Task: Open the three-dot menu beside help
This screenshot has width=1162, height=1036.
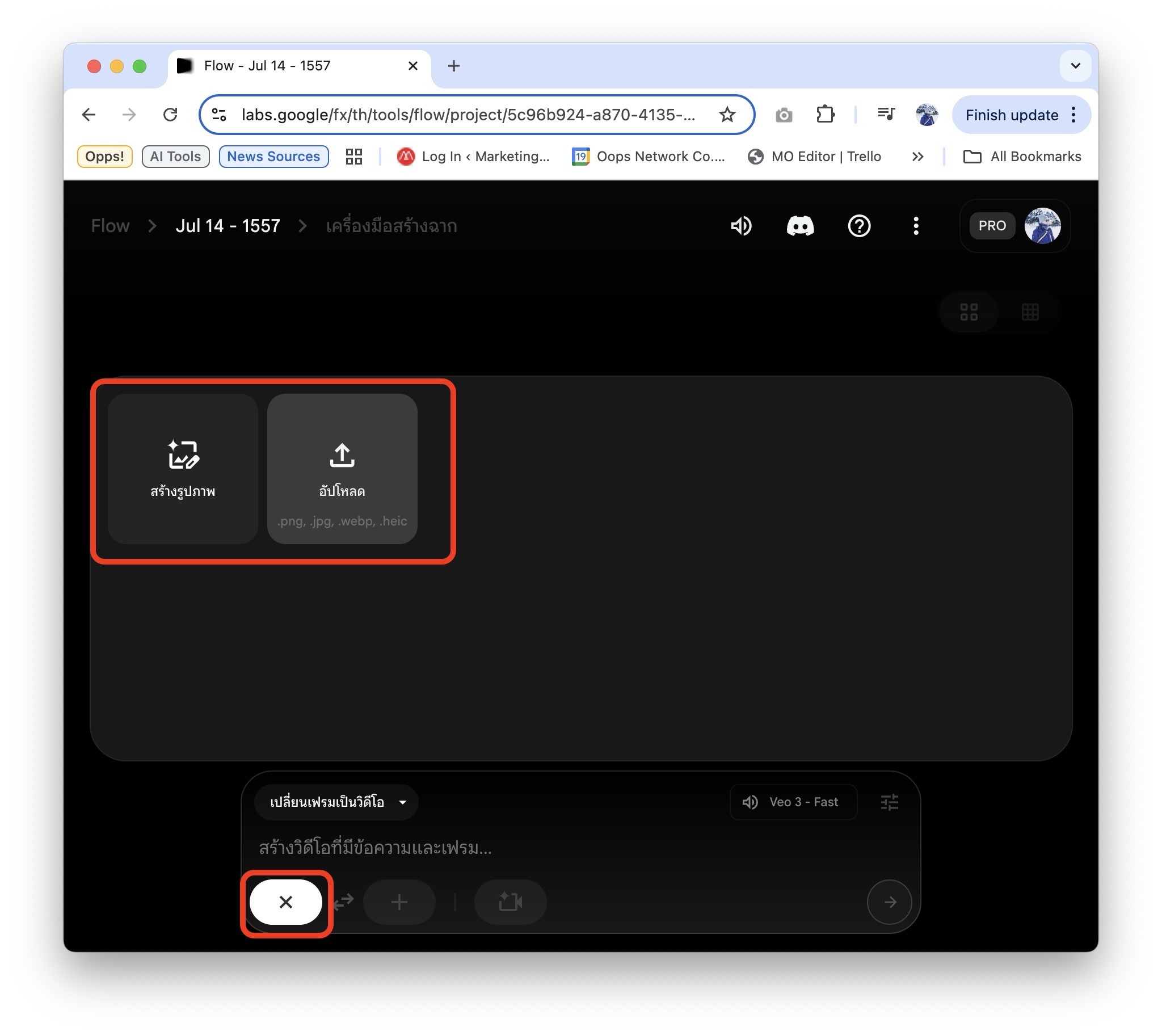Action: (x=916, y=226)
